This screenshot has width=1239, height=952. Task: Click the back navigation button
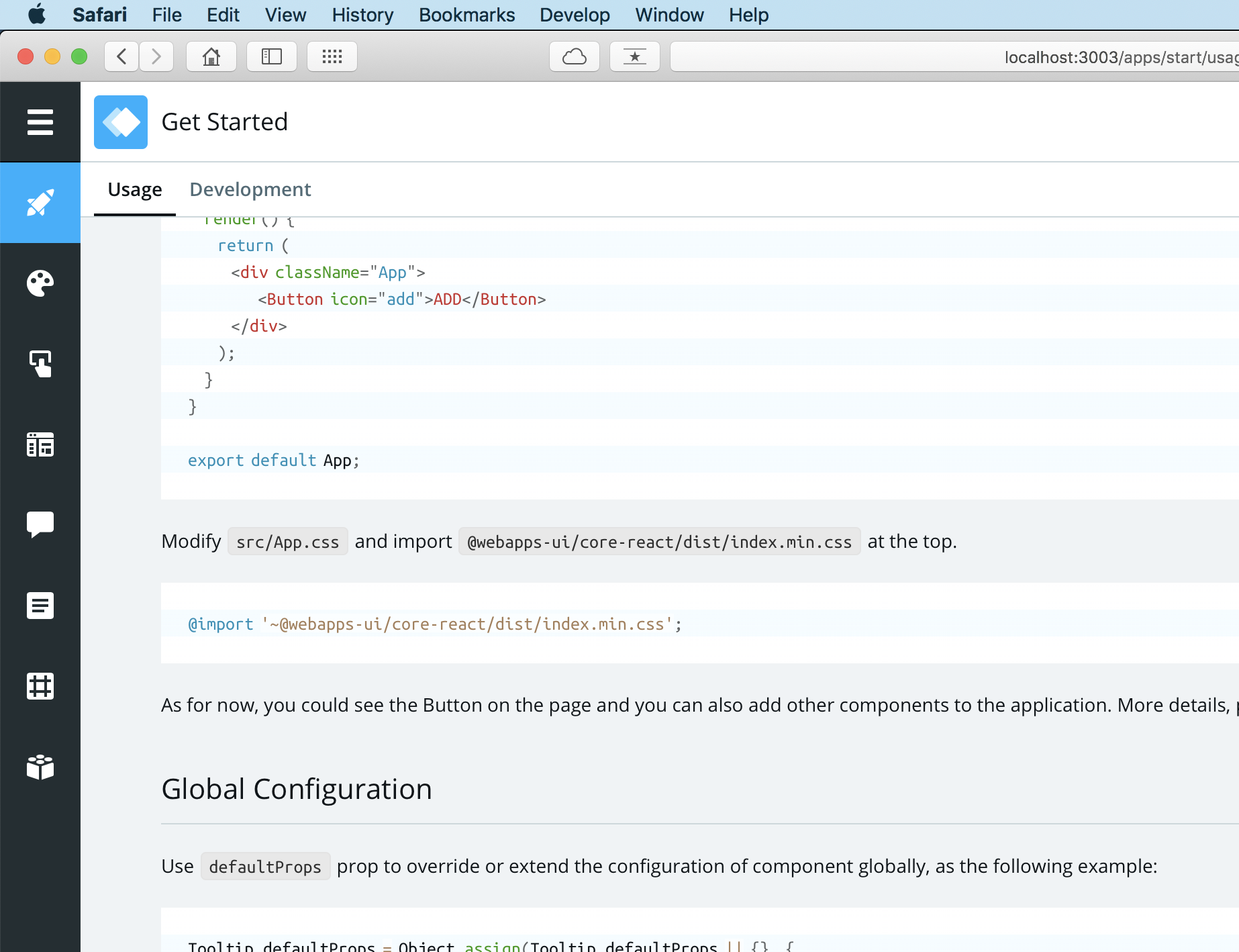(x=121, y=56)
